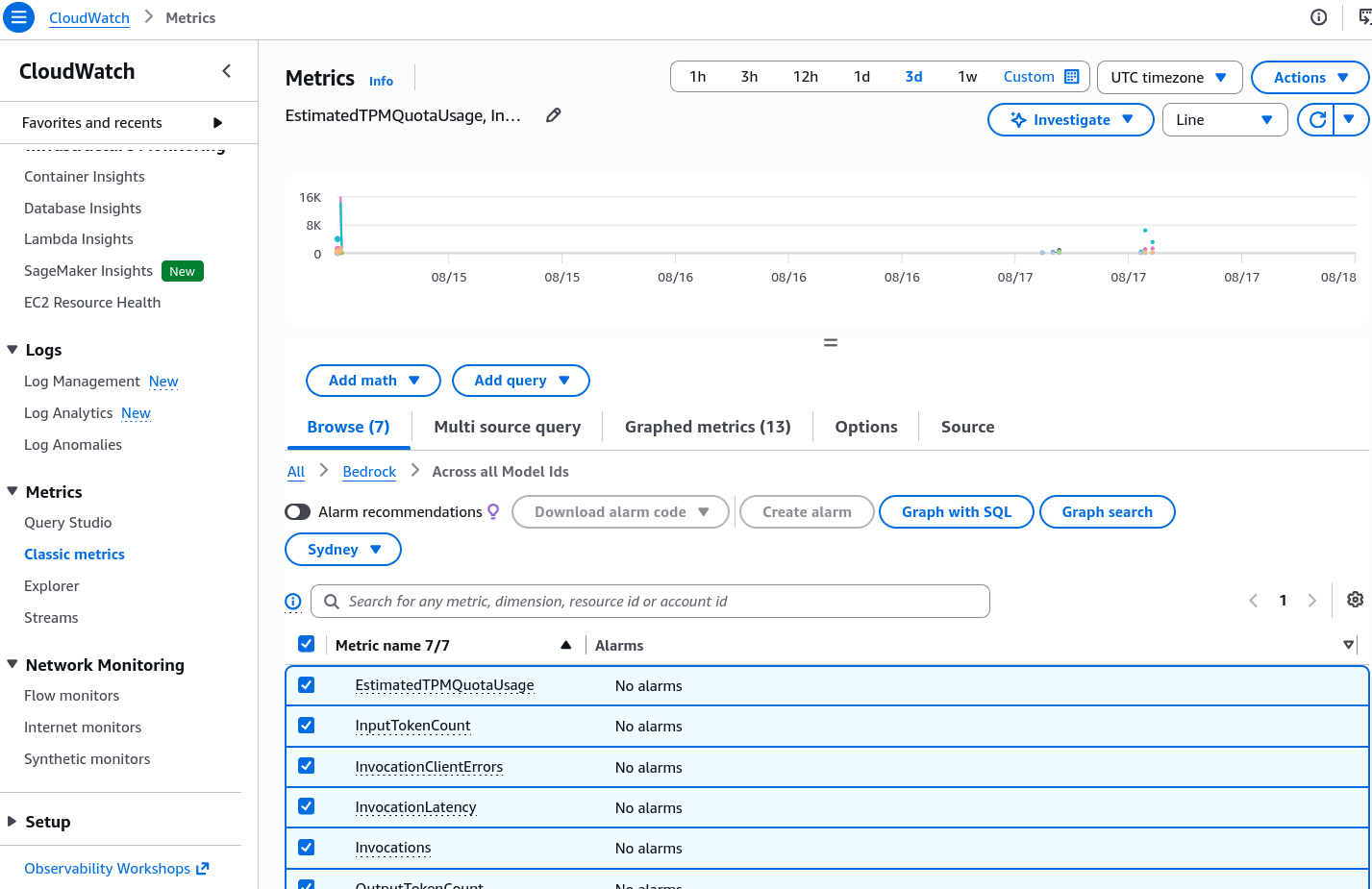
Task: Open the Line graph type dropdown
Action: [1225, 120]
